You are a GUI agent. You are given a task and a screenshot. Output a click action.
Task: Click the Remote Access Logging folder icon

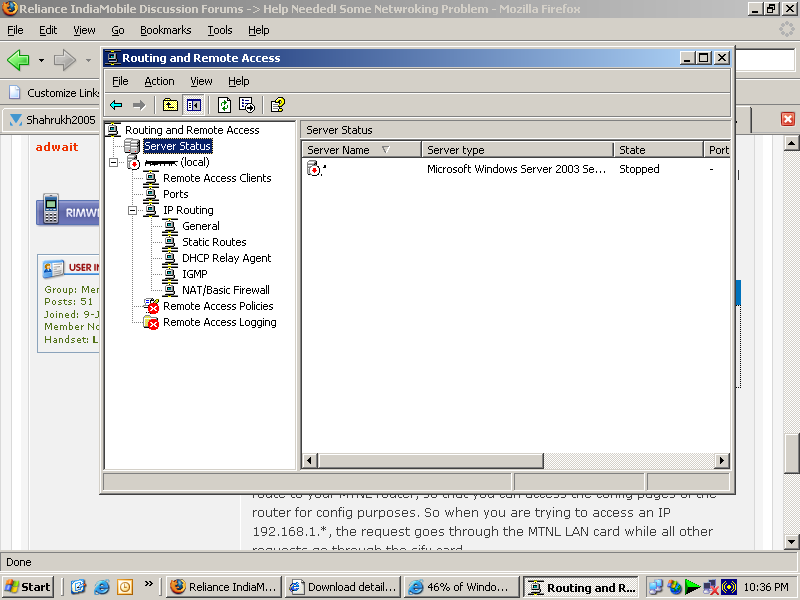coord(151,322)
